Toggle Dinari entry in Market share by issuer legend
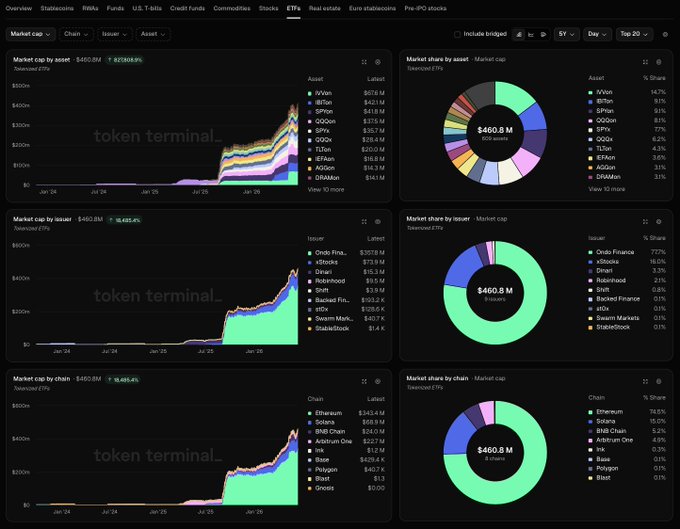The image size is (680, 529). [627, 271]
